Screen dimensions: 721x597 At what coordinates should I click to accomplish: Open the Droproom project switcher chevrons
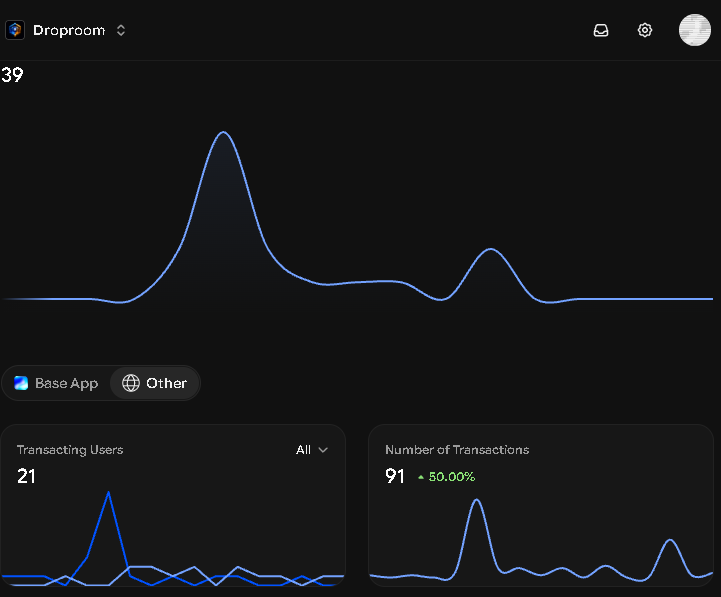click(x=121, y=30)
